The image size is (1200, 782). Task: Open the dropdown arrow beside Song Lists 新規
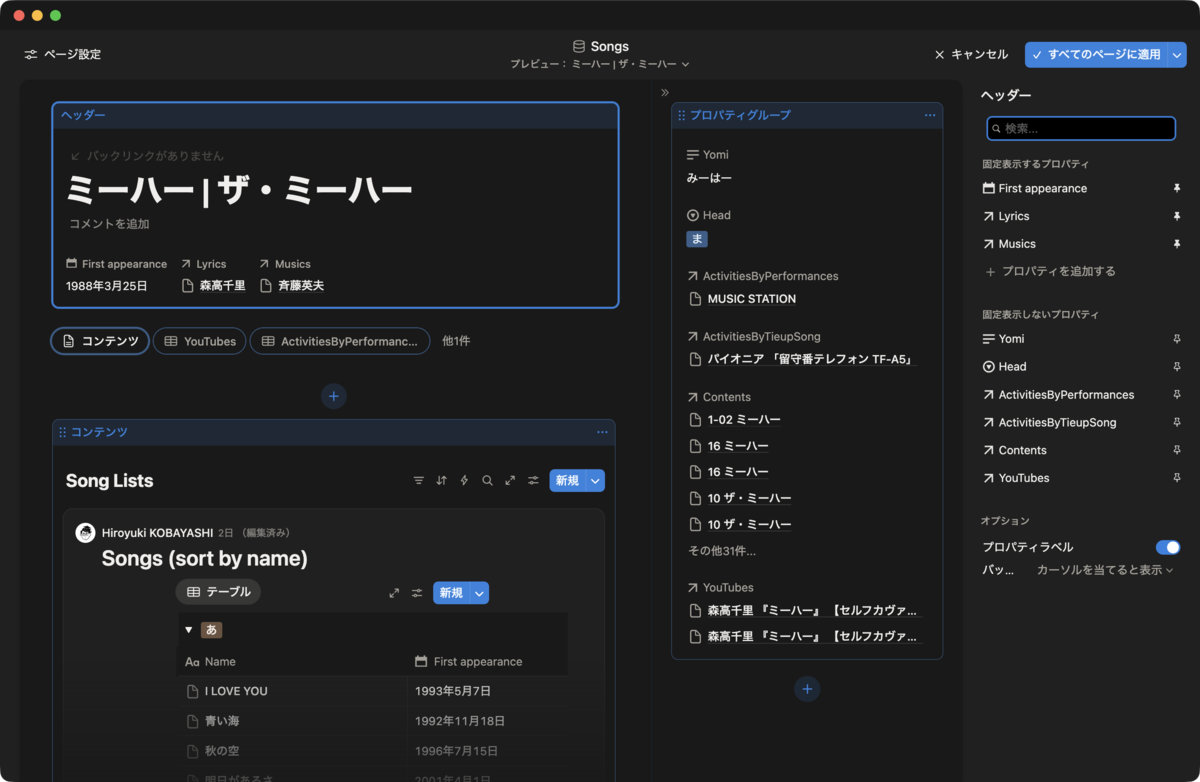596,481
